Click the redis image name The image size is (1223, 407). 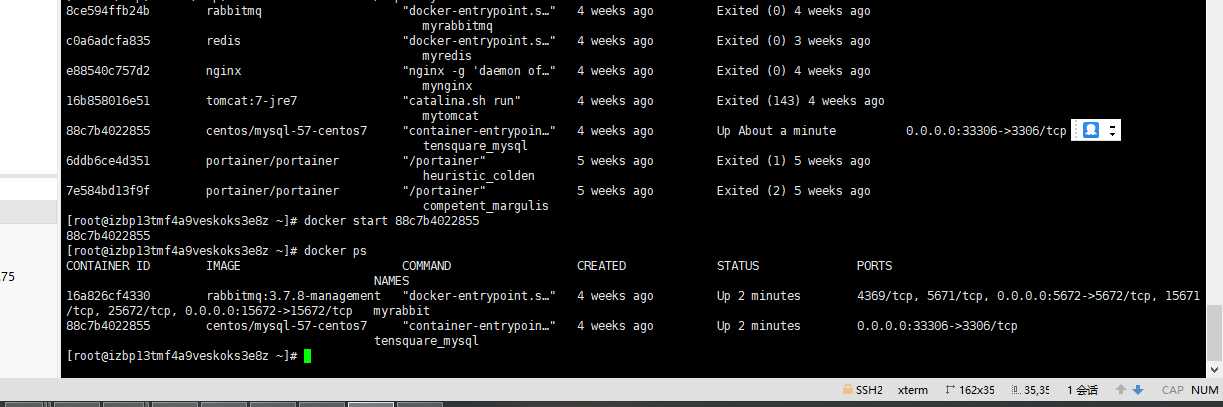(223, 41)
